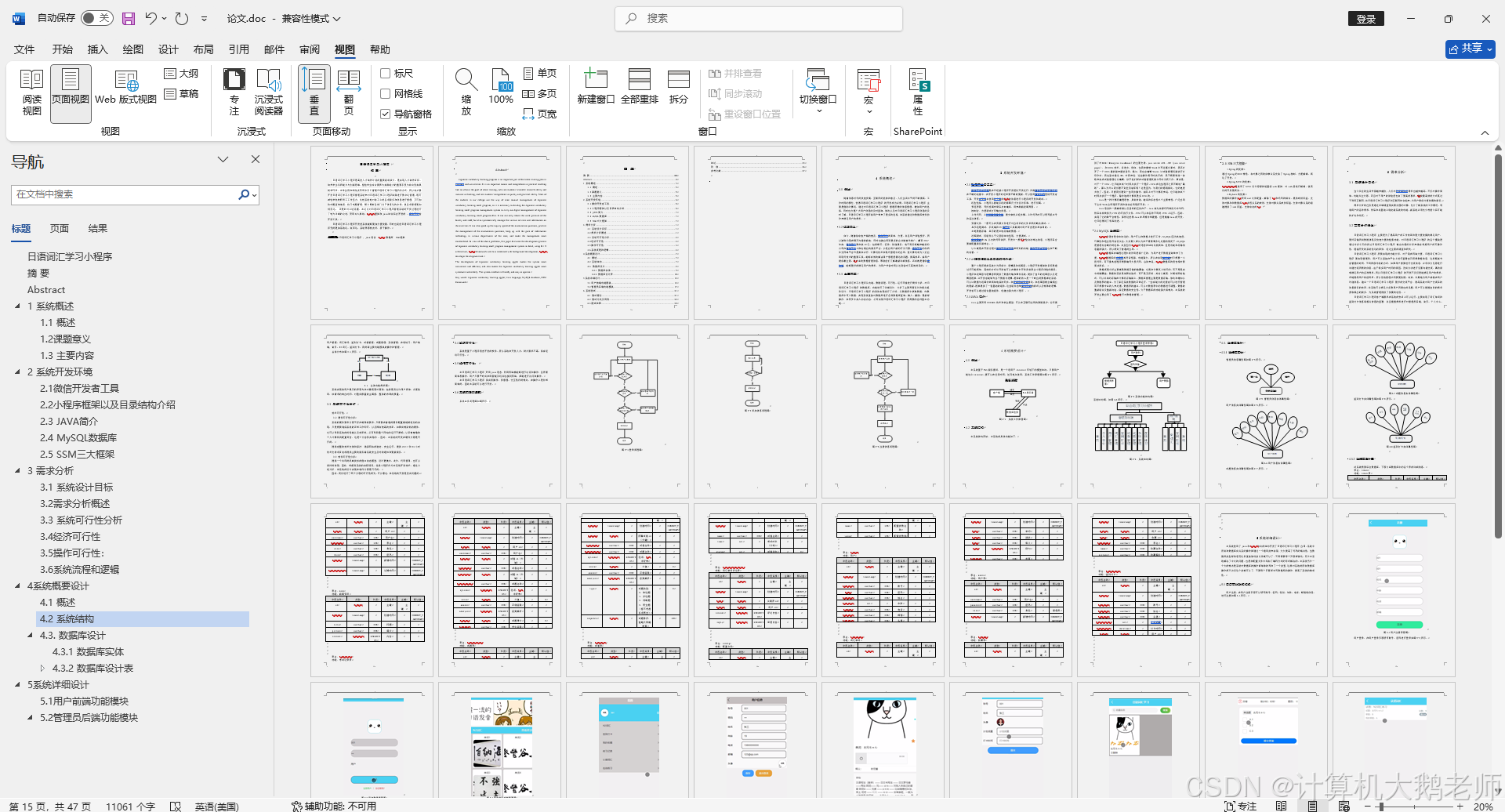This screenshot has height=812, width=1505.
Task: Open the 属性 SharePoint properties
Action: click(918, 92)
